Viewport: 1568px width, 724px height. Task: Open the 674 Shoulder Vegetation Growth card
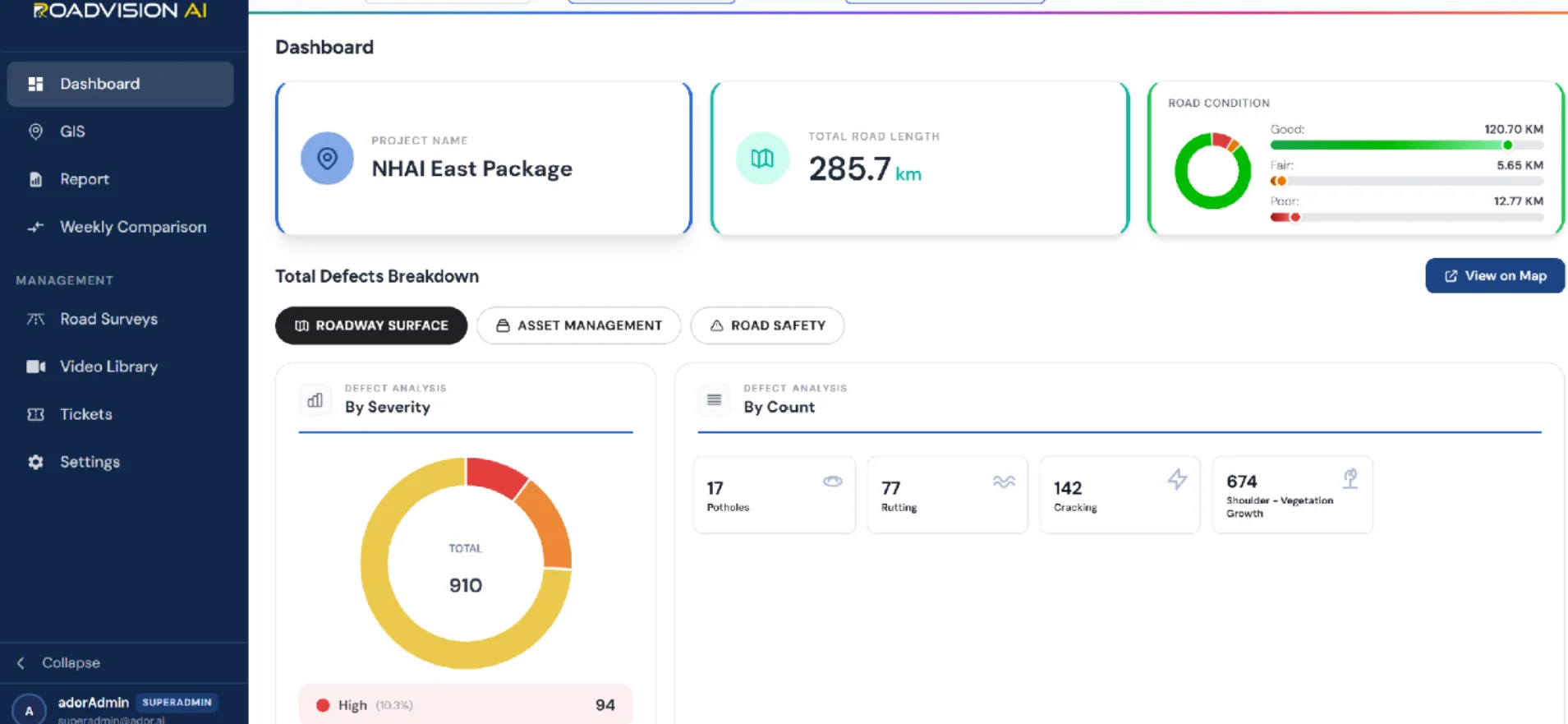pos(1293,495)
